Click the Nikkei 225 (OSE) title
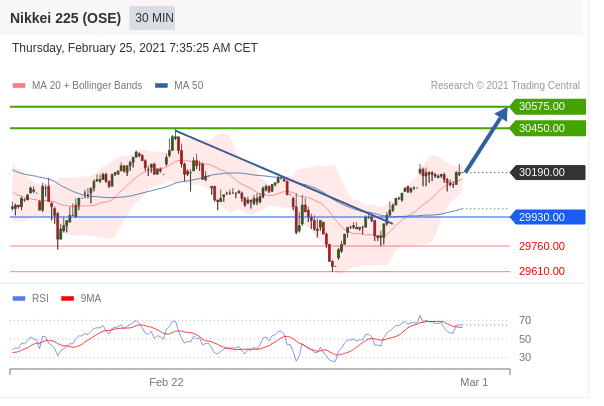The width and height of the screenshot is (604, 406). click(65, 18)
